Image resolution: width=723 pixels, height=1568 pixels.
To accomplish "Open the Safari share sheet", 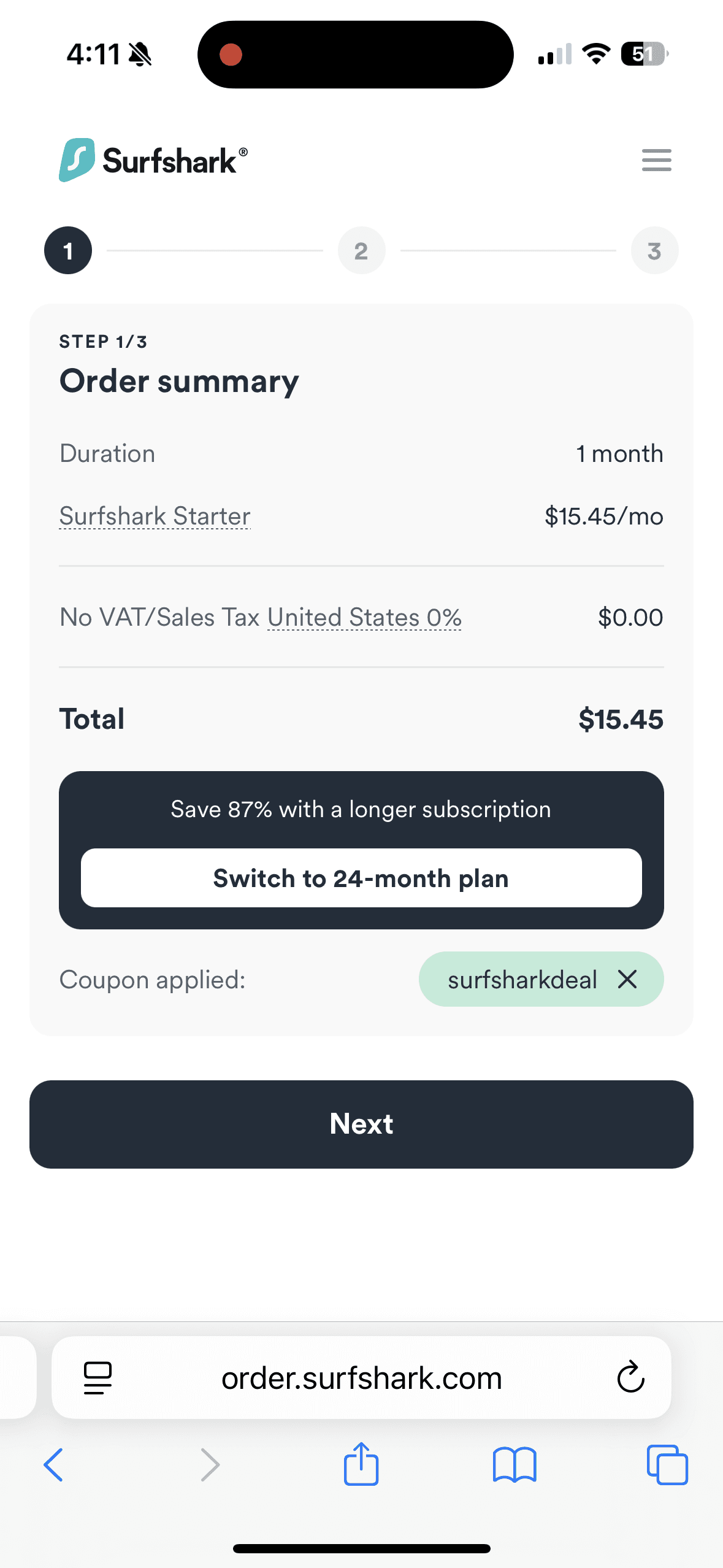I will coord(361,1464).
